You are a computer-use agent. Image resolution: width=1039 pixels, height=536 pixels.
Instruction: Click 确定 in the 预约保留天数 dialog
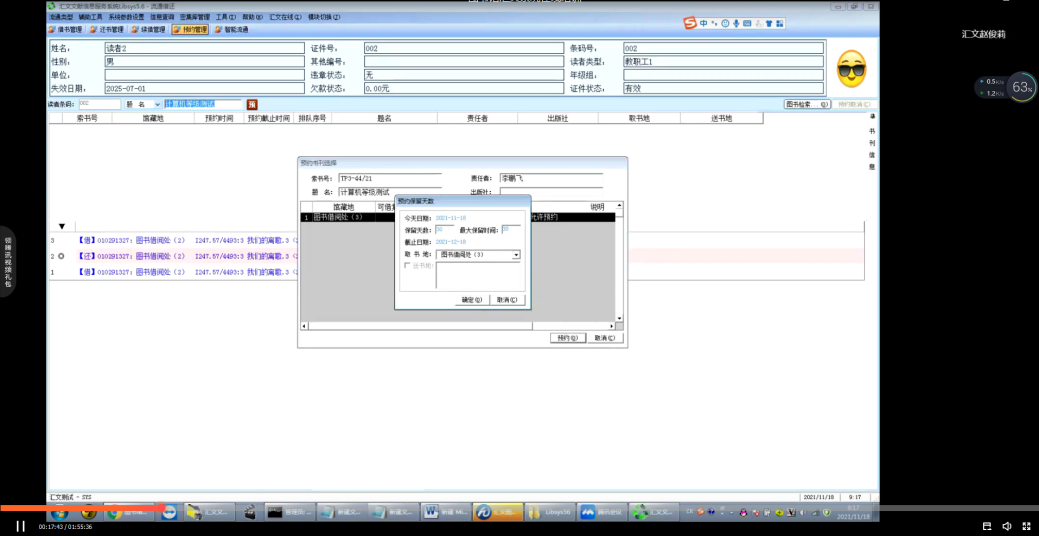[x=472, y=300]
